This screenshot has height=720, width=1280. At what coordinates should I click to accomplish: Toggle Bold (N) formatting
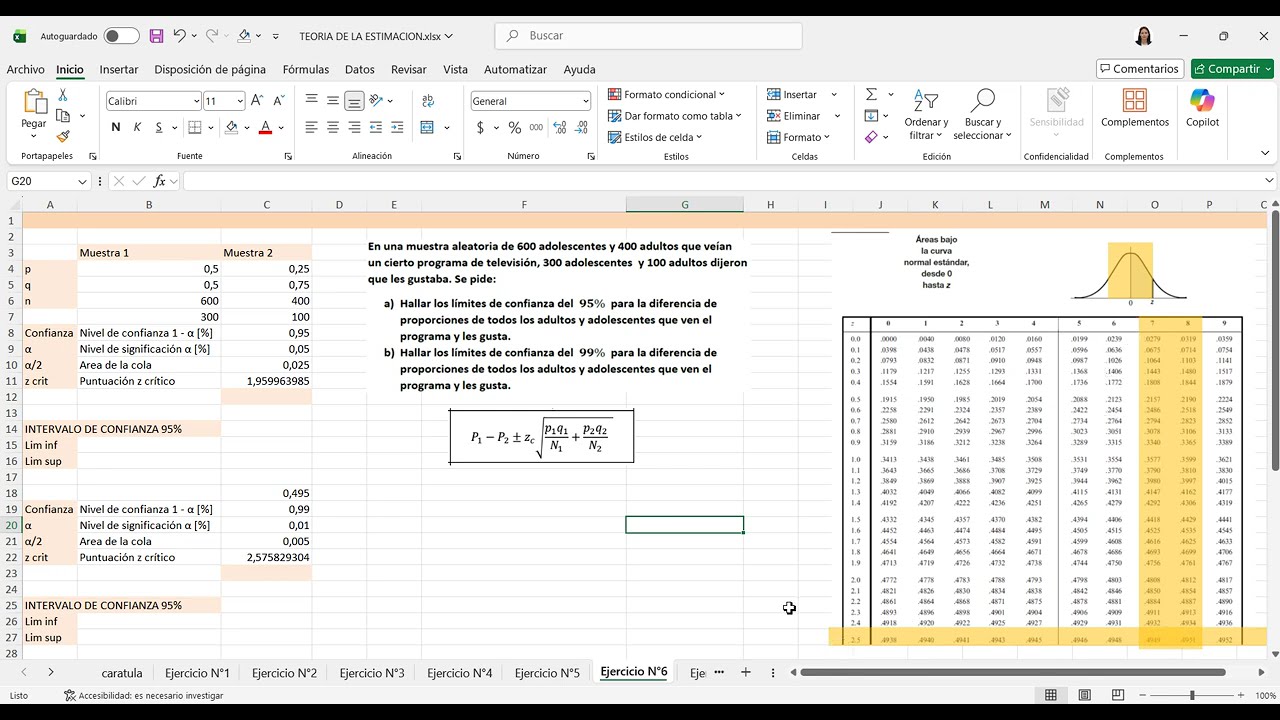click(116, 127)
